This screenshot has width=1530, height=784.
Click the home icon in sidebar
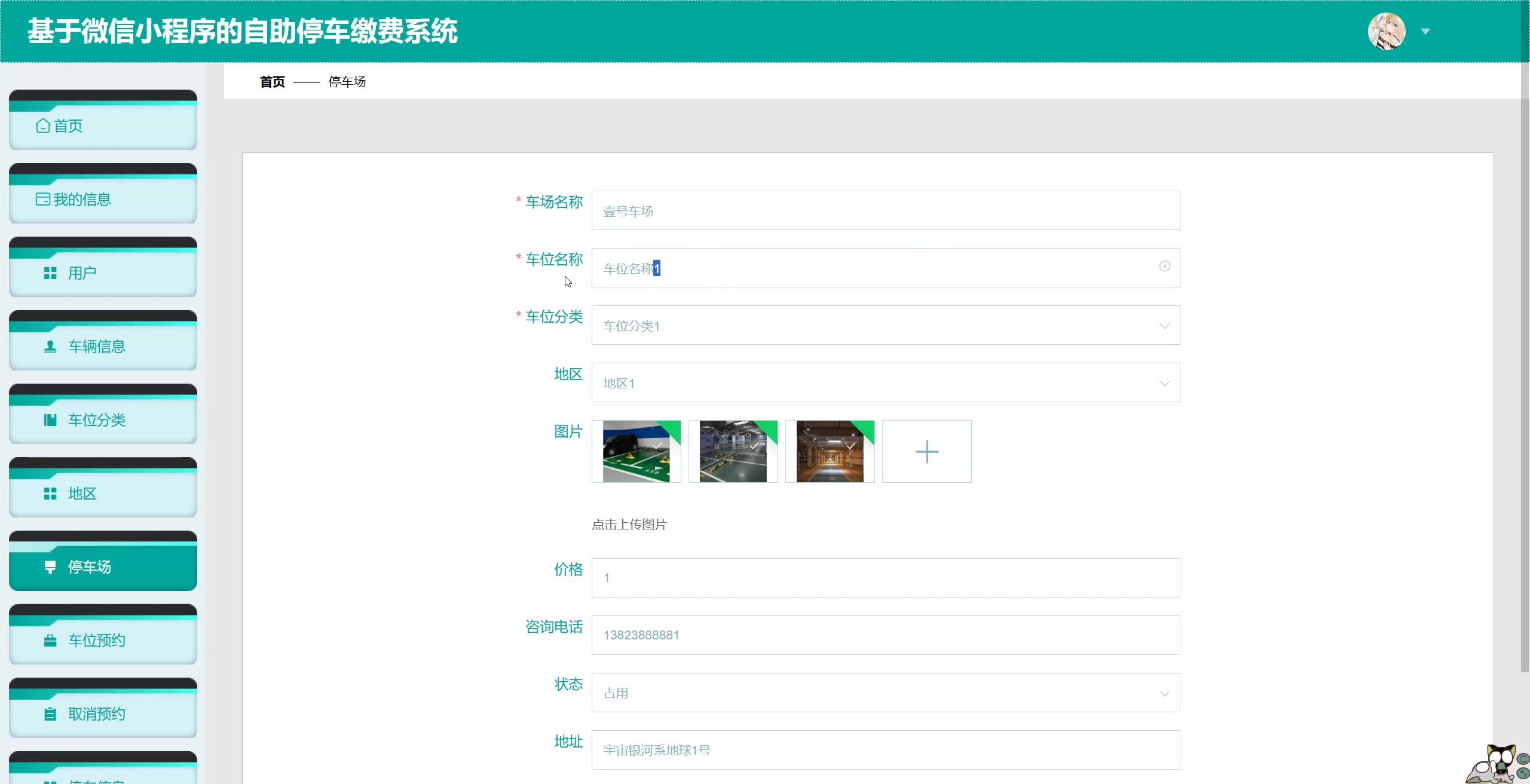[x=43, y=125]
